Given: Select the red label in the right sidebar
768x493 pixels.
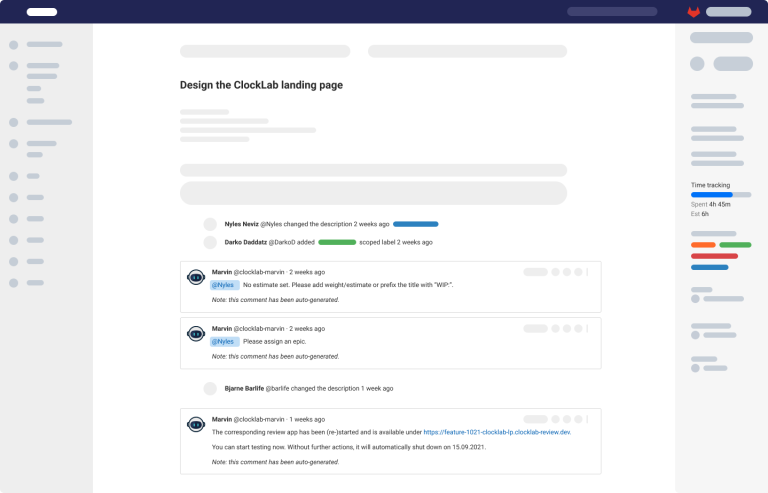Looking at the screenshot, I should [714, 256].
